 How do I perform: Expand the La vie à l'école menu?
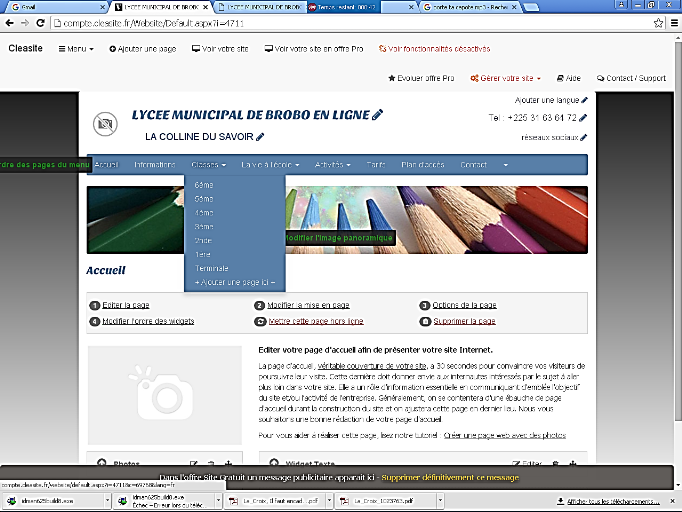pyautogui.click(x=270, y=165)
